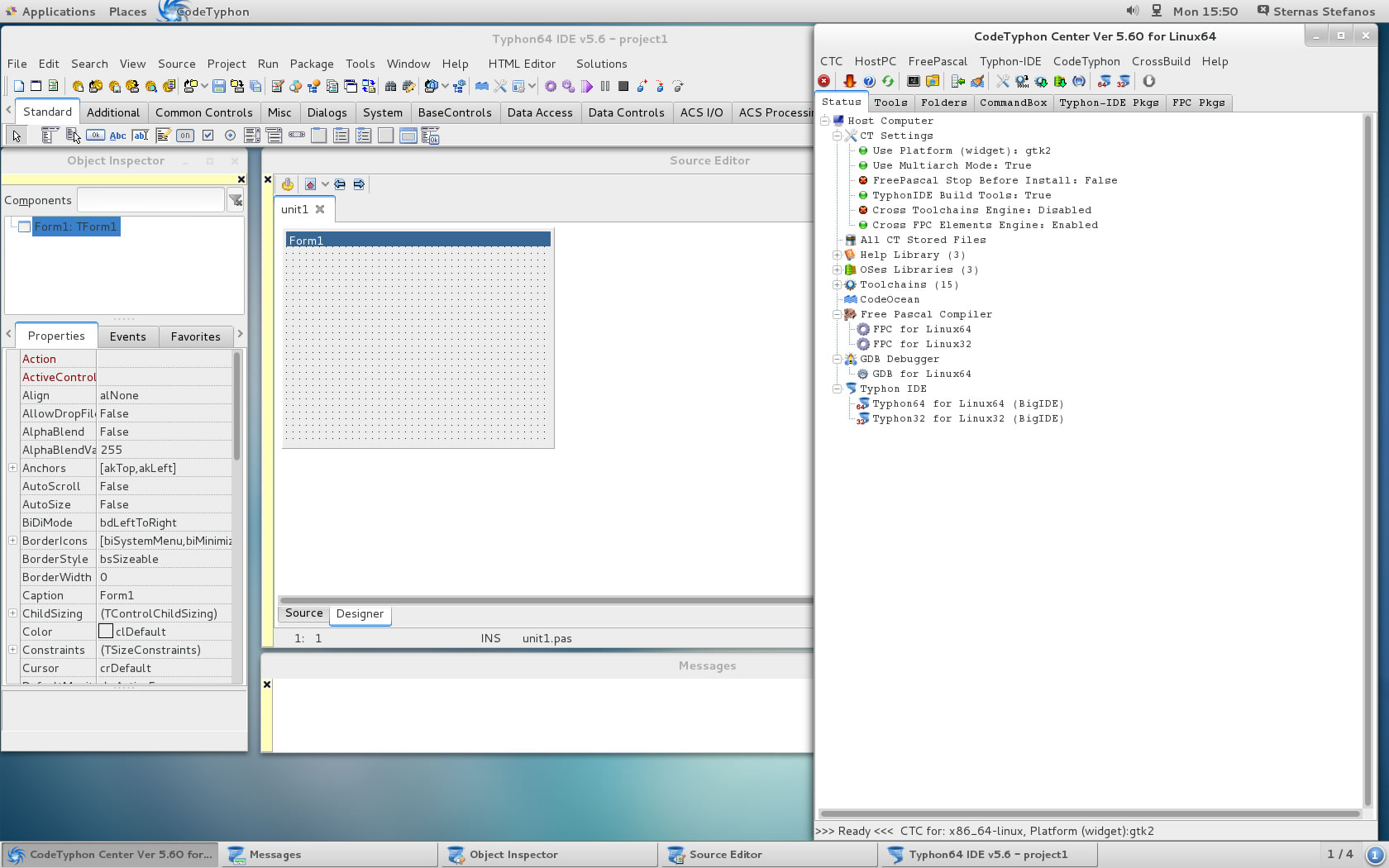Open dropdown arrow beside source editor jump-history icon

pyautogui.click(x=325, y=184)
